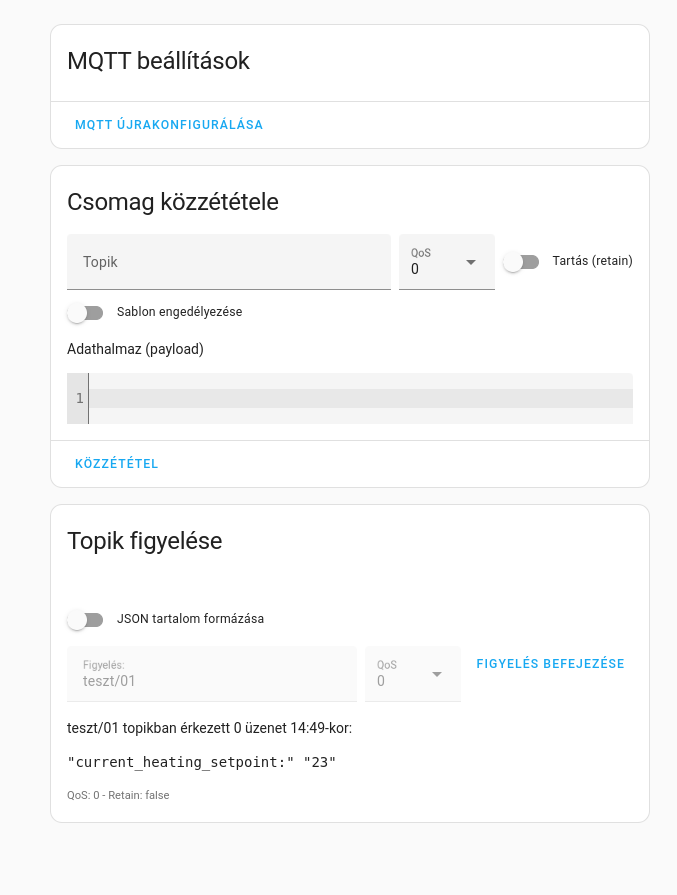Click the Figyelés field containing teszt/01
The image size is (677, 895).
click(x=212, y=674)
